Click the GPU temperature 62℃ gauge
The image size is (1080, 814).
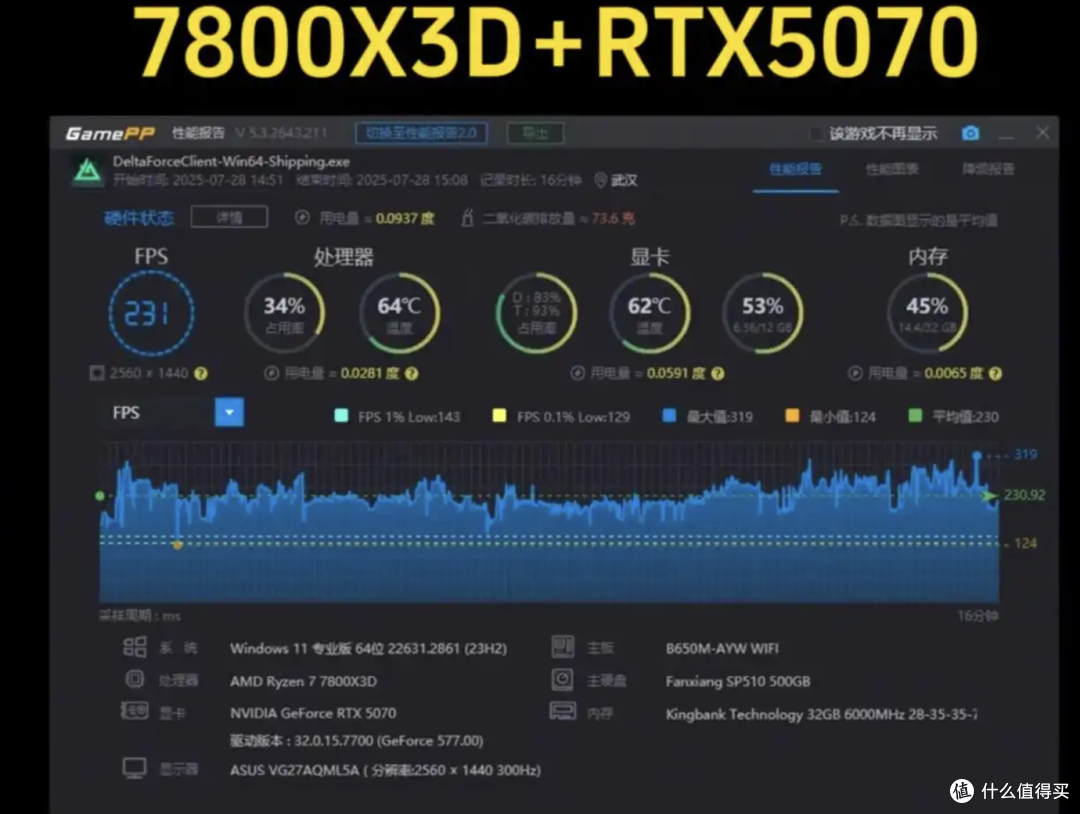click(x=650, y=313)
